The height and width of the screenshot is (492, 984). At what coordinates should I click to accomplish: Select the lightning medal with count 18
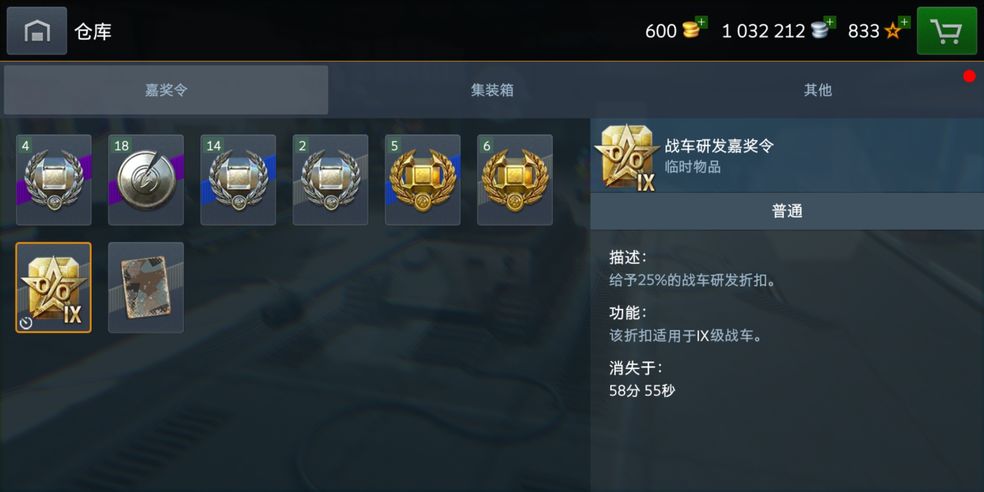[x=146, y=179]
